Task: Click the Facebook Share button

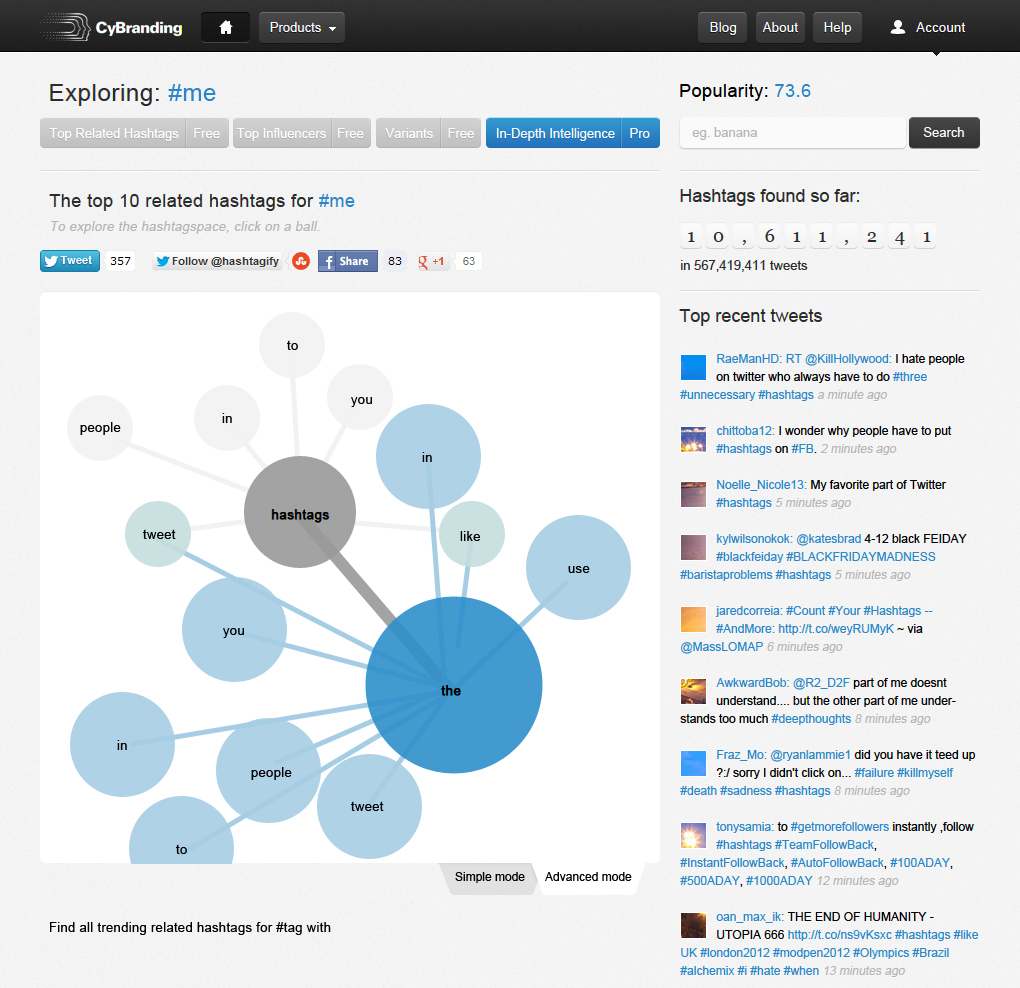Action: [347, 261]
